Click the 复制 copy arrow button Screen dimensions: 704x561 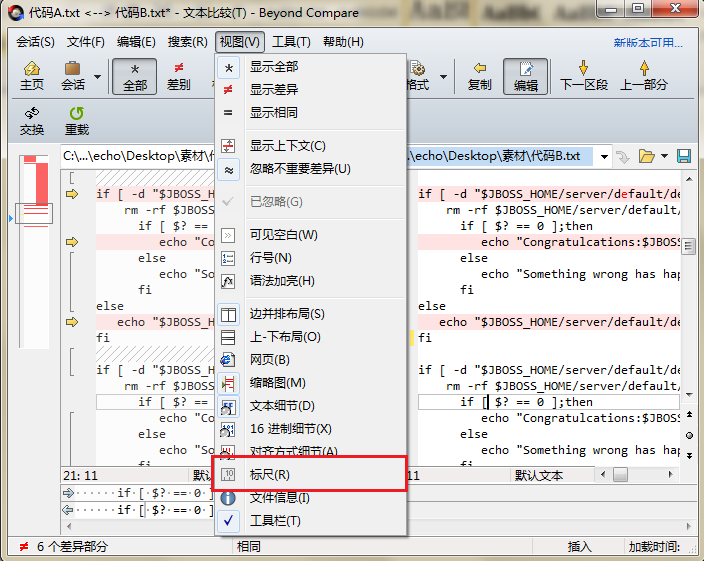(x=480, y=76)
